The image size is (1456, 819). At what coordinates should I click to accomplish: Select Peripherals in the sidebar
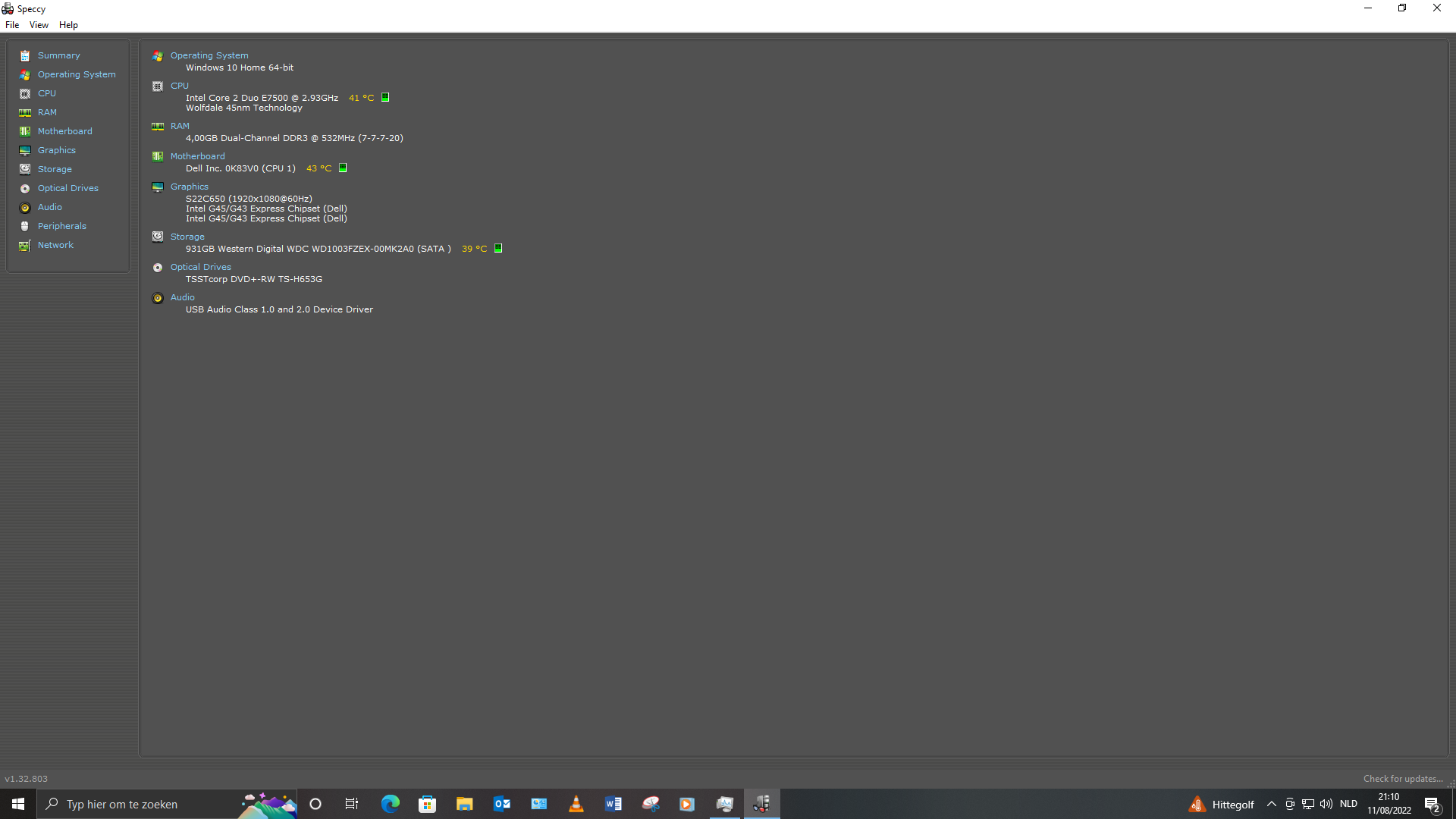coord(62,226)
